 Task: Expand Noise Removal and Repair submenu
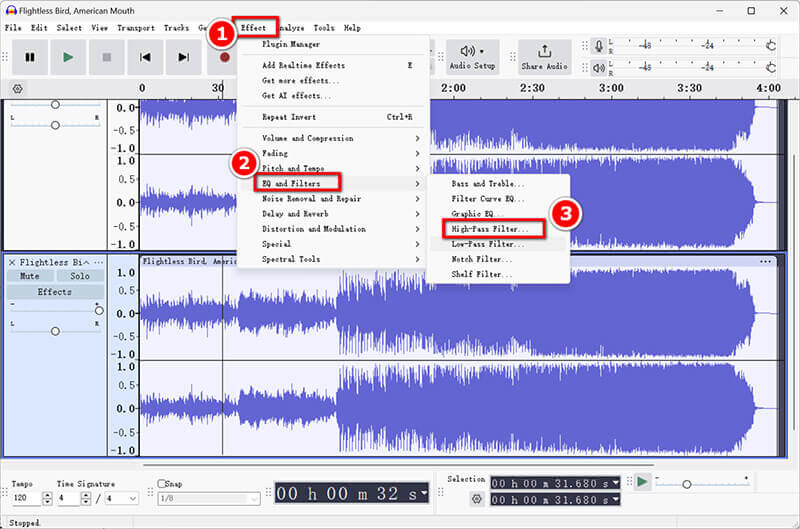333,198
